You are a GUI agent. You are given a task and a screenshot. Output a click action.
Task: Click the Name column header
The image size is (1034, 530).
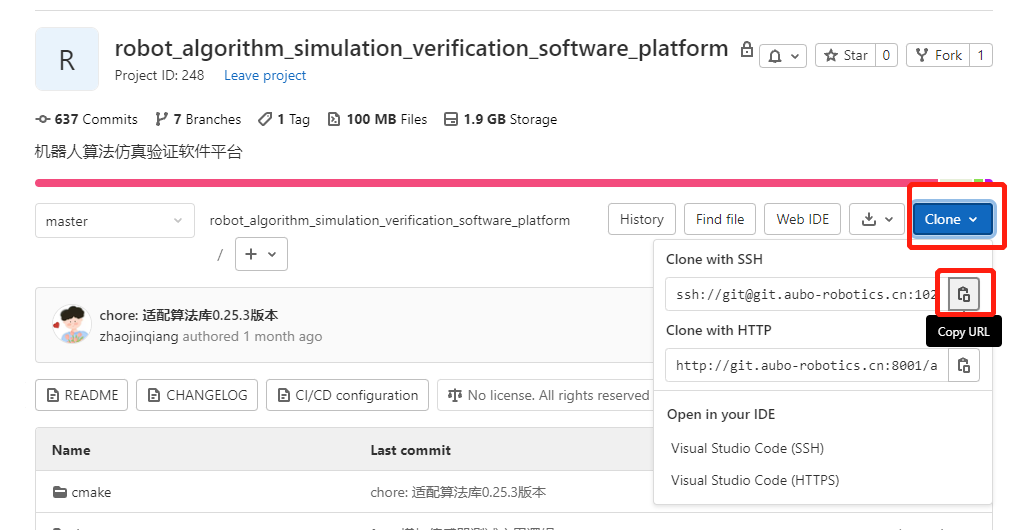pyautogui.click(x=71, y=450)
